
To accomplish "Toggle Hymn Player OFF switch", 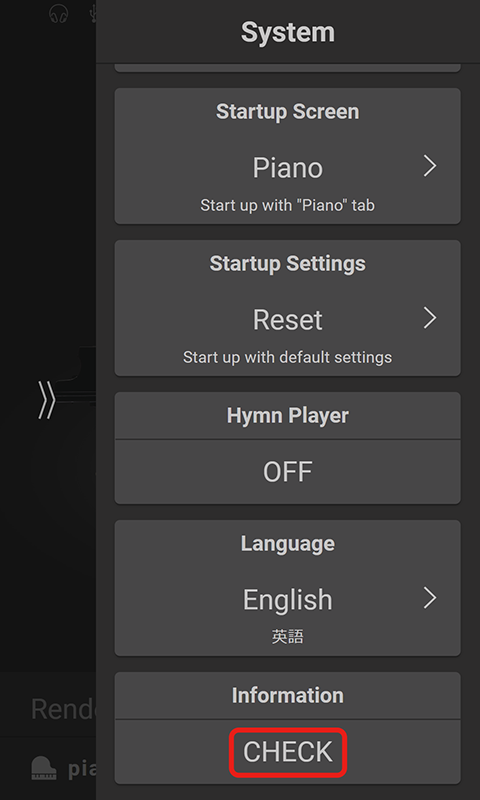I will coord(288,472).
